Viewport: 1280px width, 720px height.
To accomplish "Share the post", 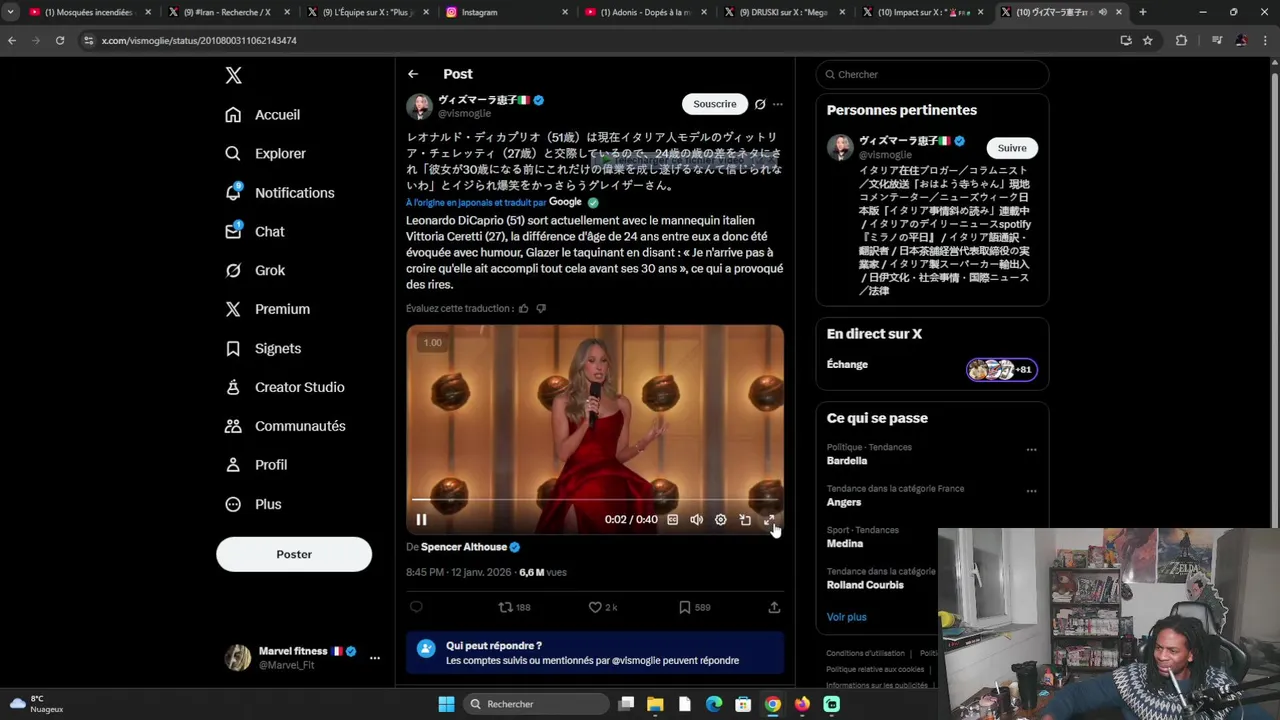I will pos(774,607).
